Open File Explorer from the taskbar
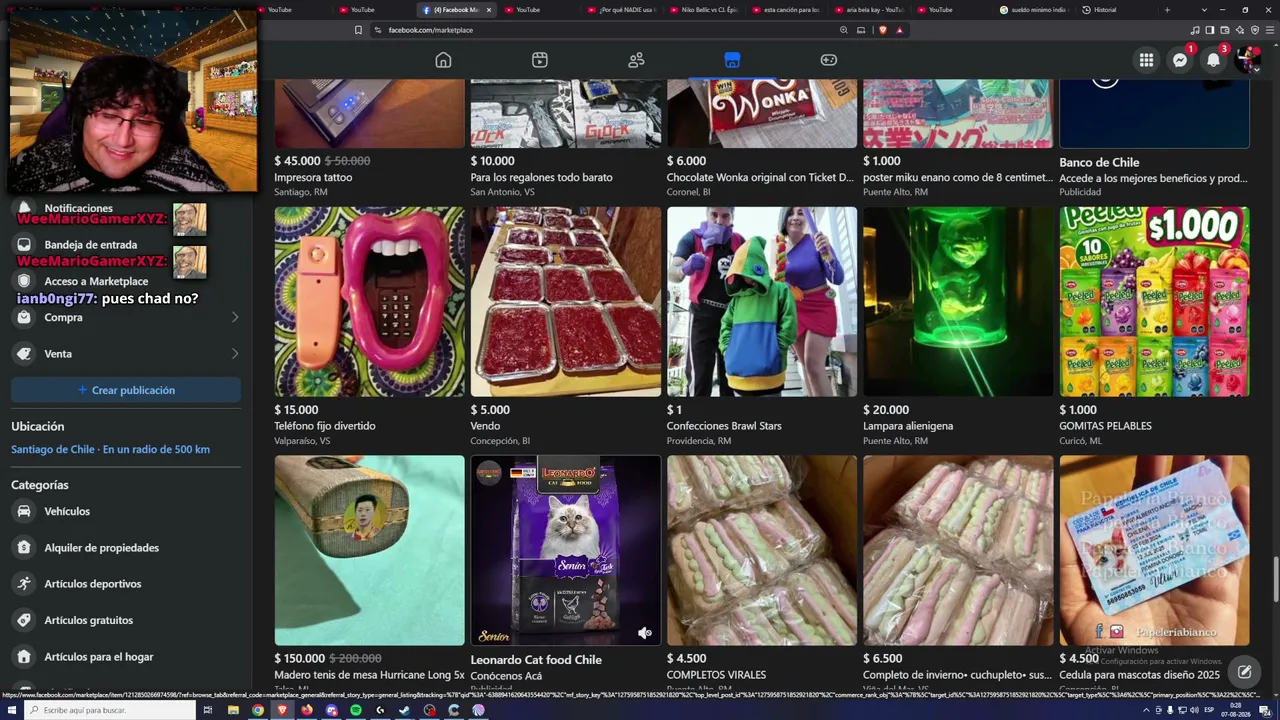1280x720 pixels. coord(233,710)
